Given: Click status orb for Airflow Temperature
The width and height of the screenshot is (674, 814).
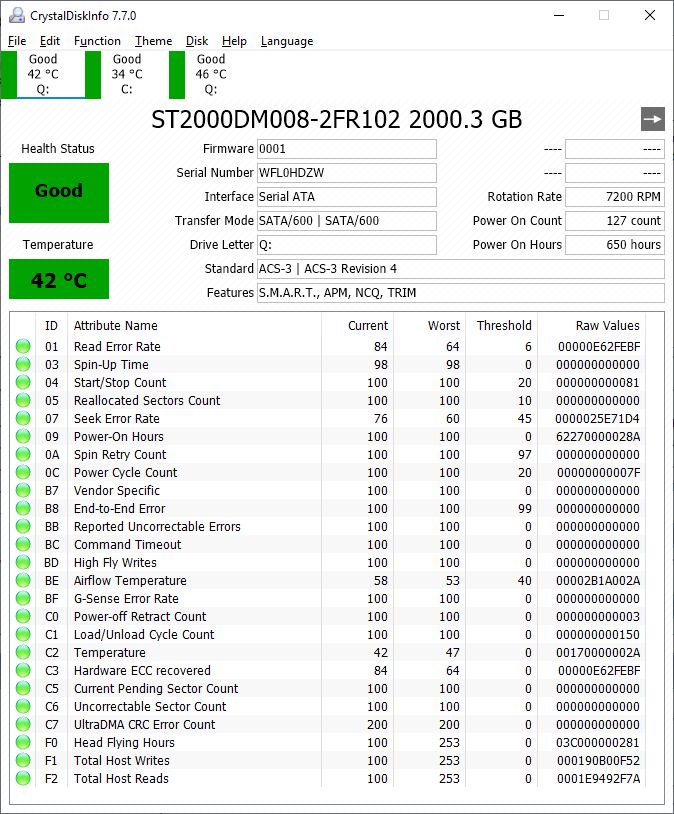Looking at the screenshot, I should click(x=23, y=580).
